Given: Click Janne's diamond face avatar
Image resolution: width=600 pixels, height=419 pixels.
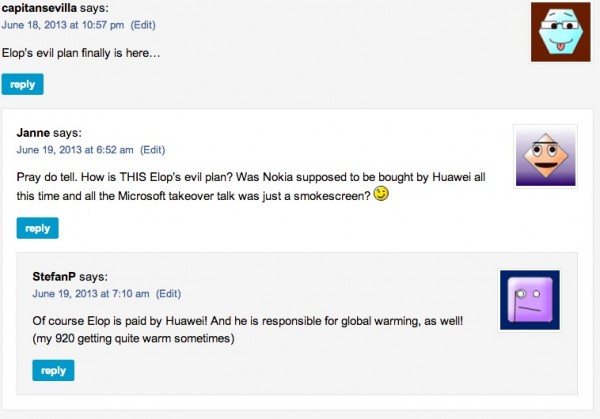Looking at the screenshot, I should click(x=545, y=157).
